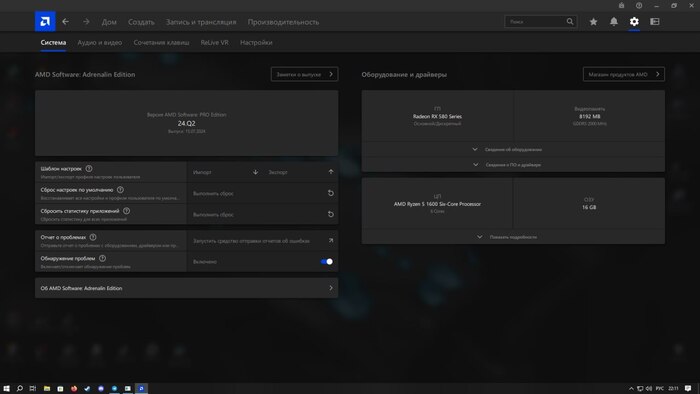Click help icon next to Обнаружение проблем

[x=103, y=258]
